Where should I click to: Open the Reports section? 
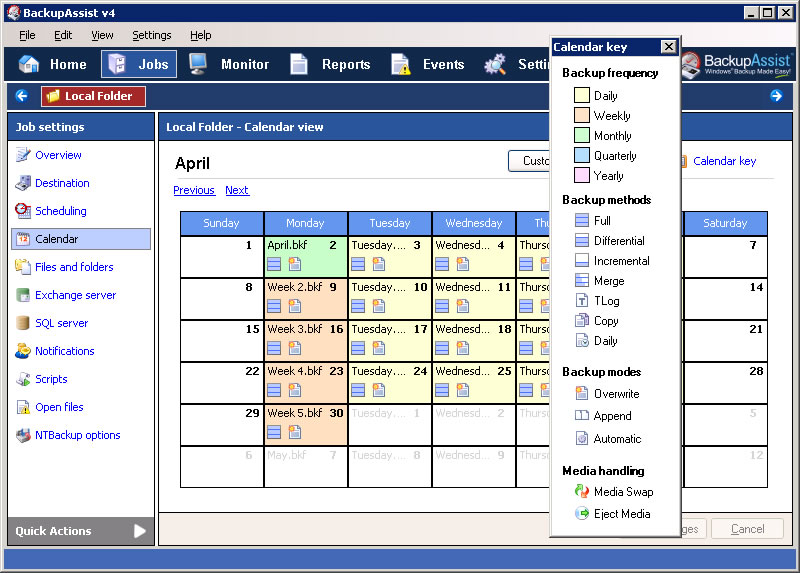click(330, 64)
